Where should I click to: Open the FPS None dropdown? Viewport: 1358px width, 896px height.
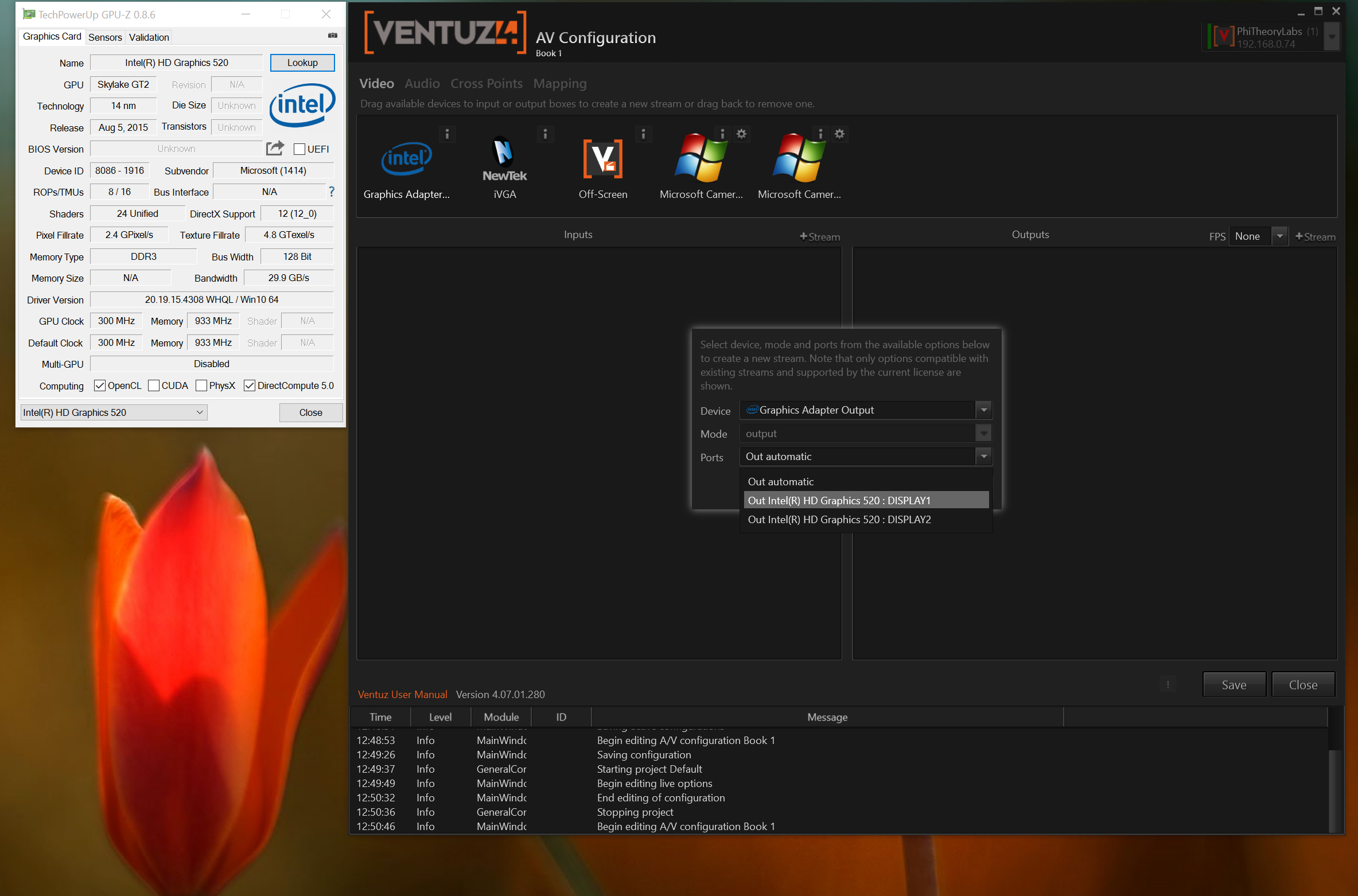(x=1279, y=236)
